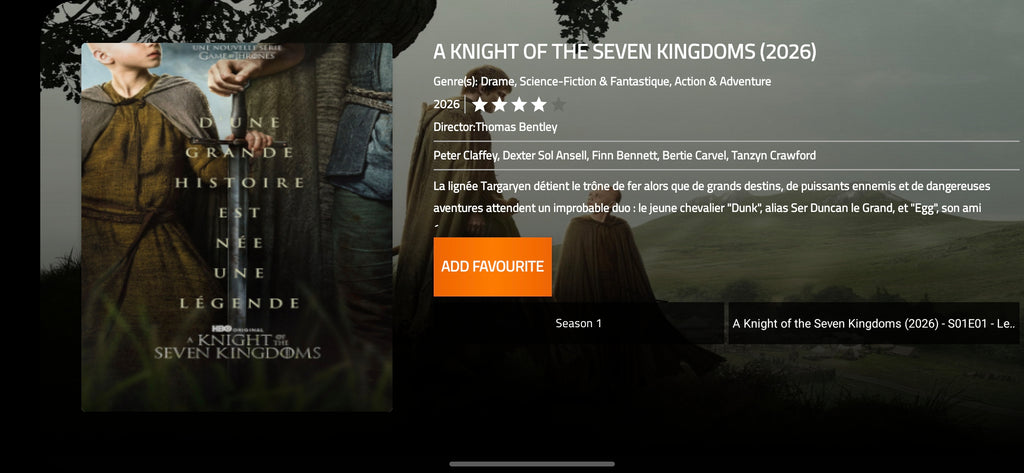Tap the home indicator bar at bottom

click(x=532, y=464)
